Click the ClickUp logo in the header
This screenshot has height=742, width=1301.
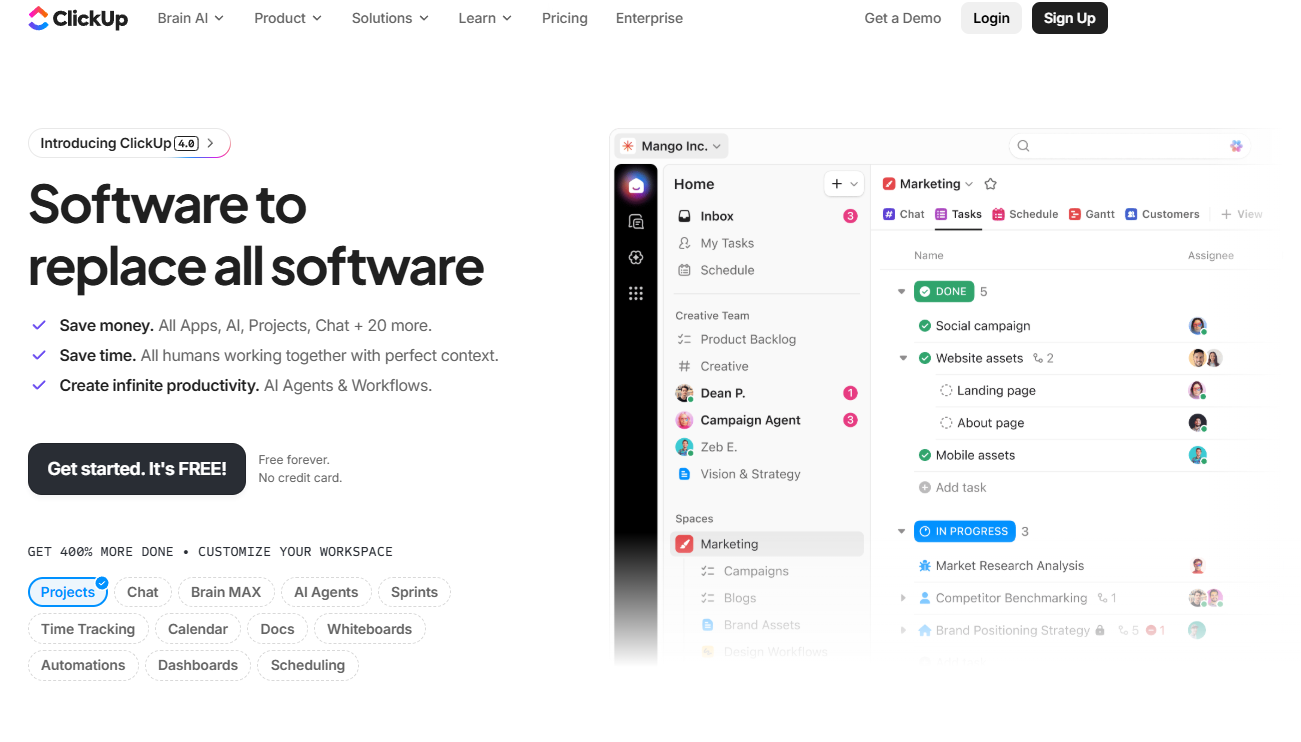click(x=78, y=18)
